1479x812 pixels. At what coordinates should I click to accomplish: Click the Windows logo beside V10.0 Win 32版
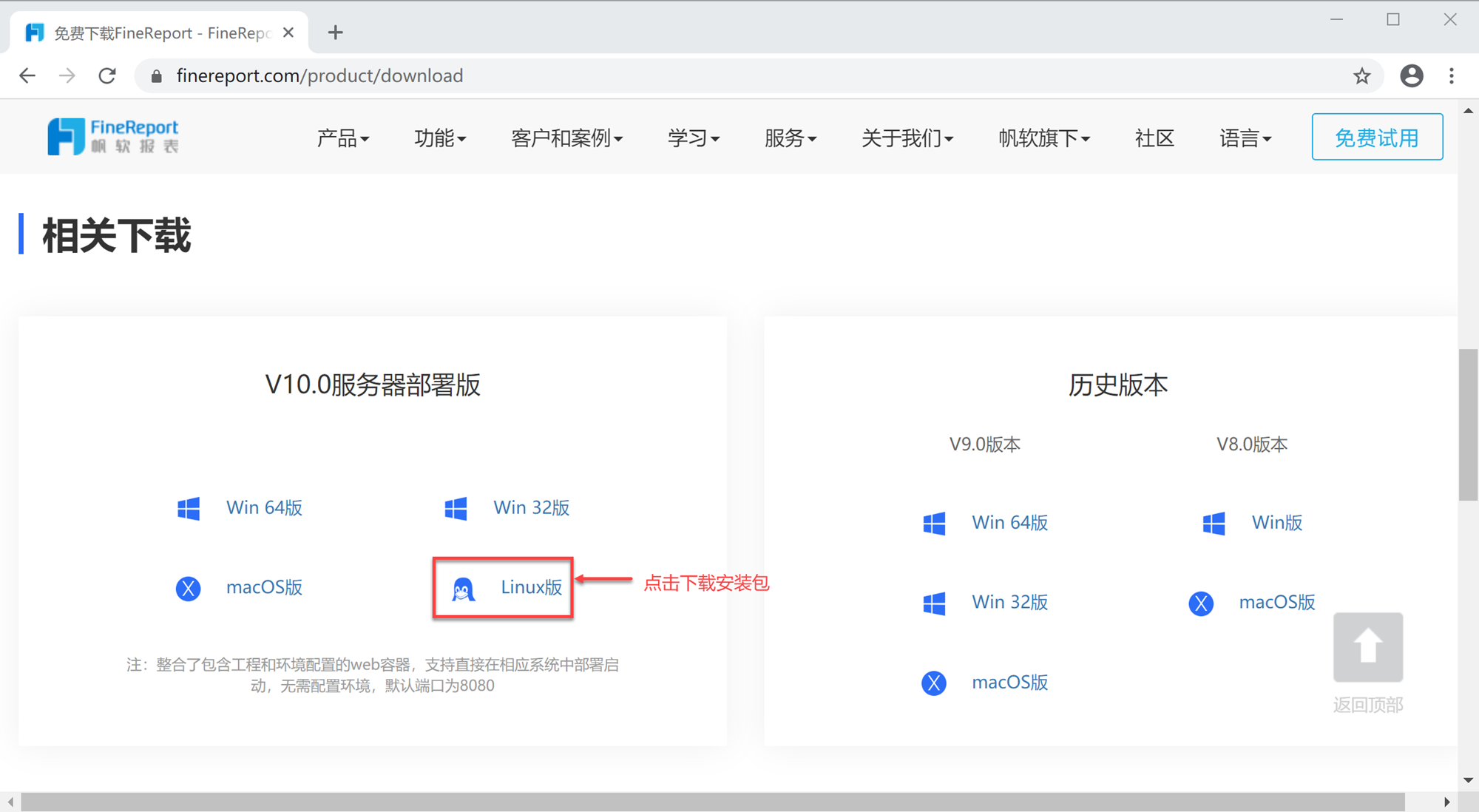(x=456, y=508)
